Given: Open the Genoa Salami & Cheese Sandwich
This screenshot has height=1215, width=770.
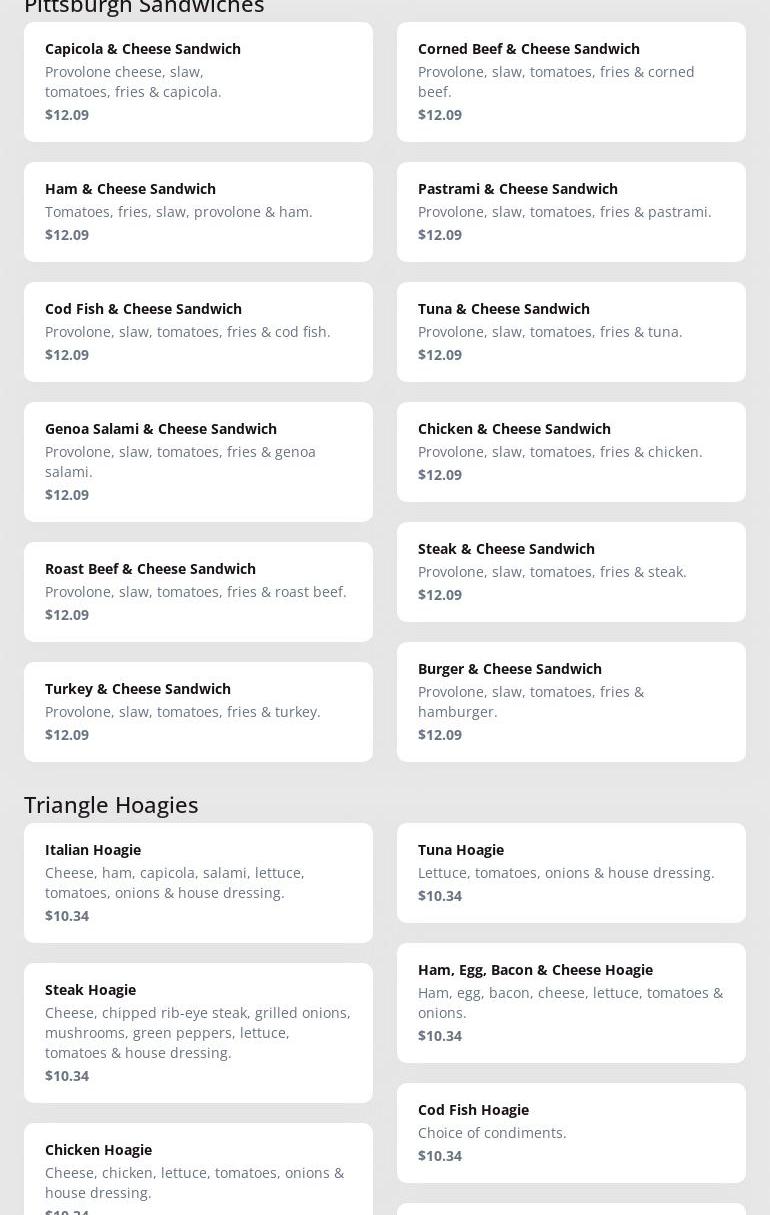Looking at the screenshot, I should tap(198, 461).
